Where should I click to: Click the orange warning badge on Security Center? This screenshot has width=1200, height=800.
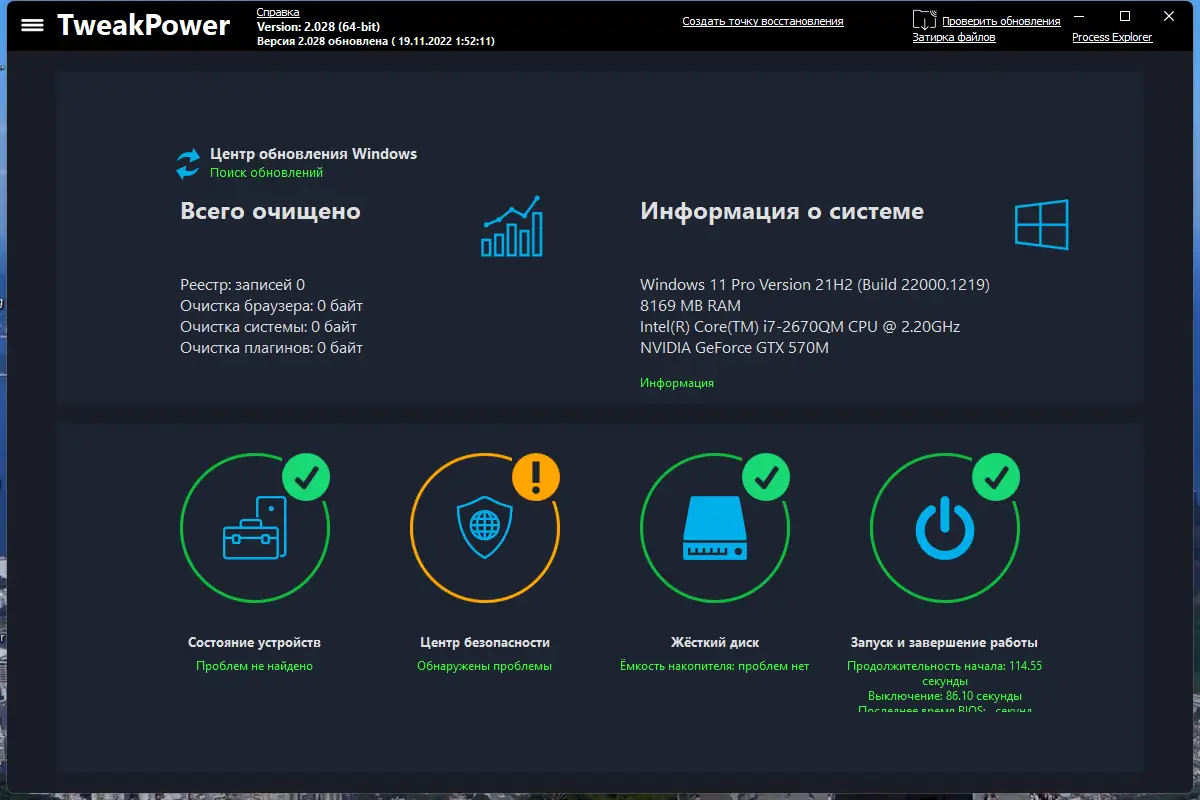point(536,477)
